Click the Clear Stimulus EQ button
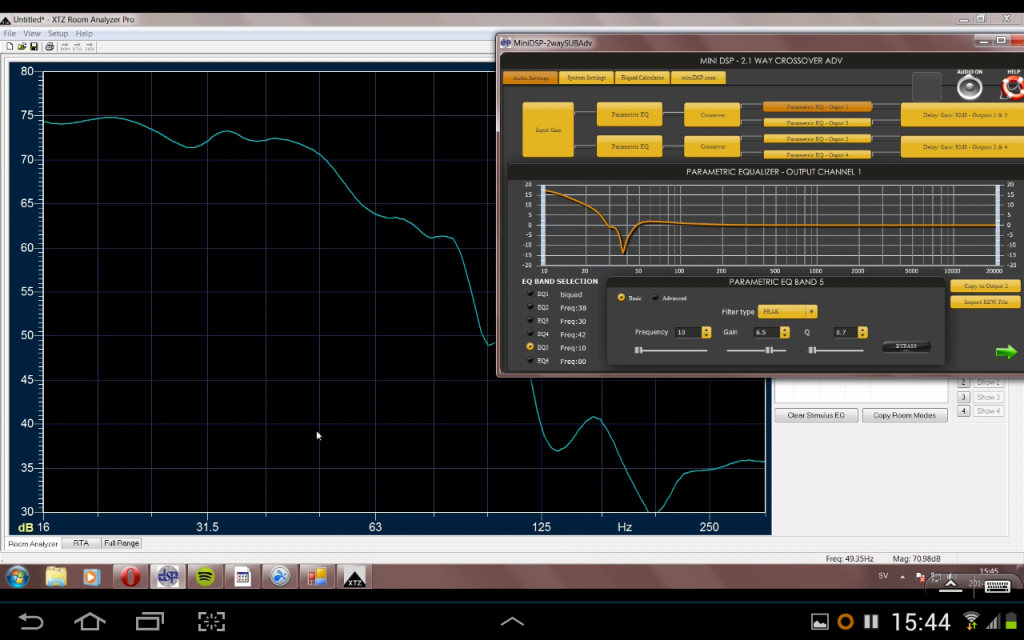1024x640 pixels. pos(816,415)
